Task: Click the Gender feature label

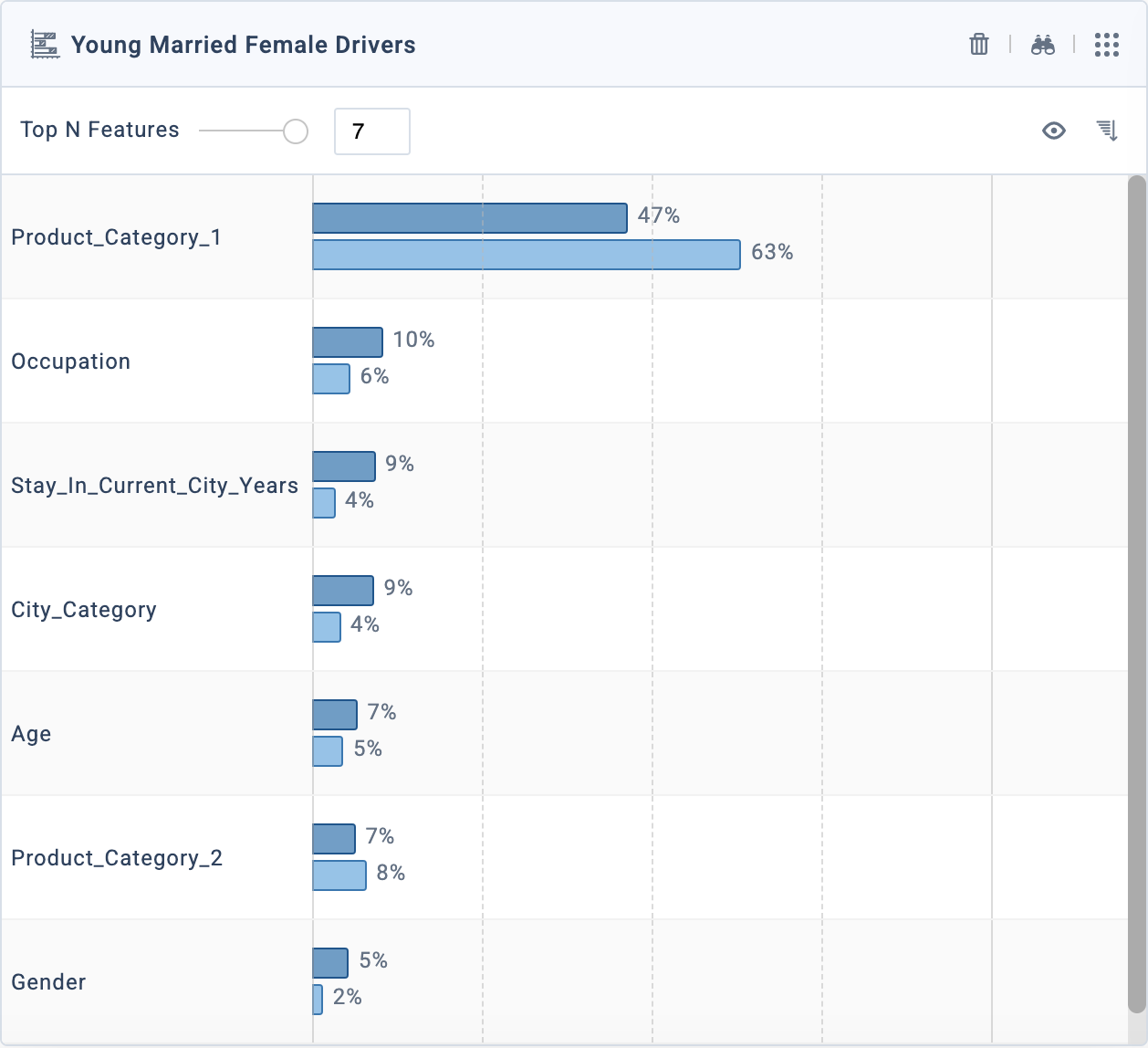Action: click(48, 982)
